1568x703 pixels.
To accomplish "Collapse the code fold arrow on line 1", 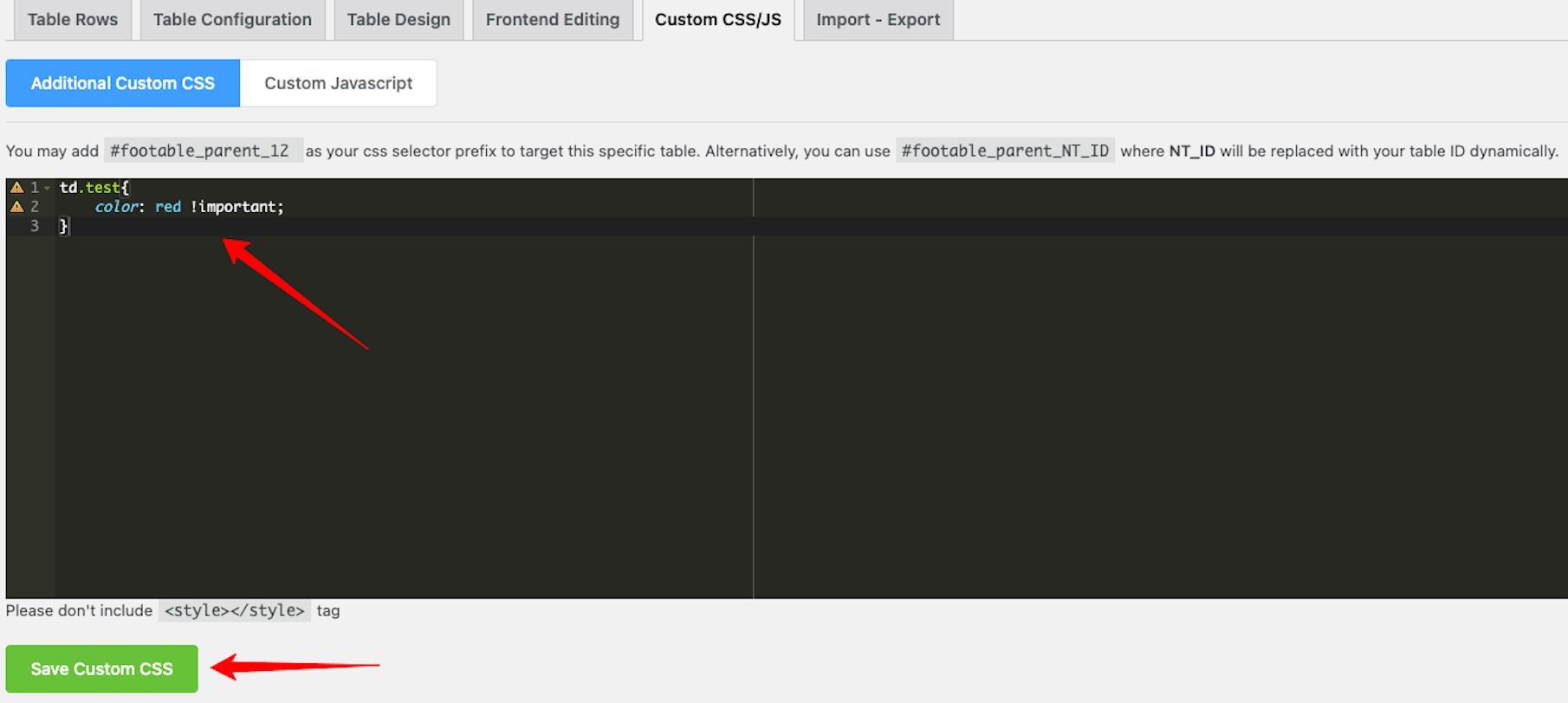I will pos(48,188).
